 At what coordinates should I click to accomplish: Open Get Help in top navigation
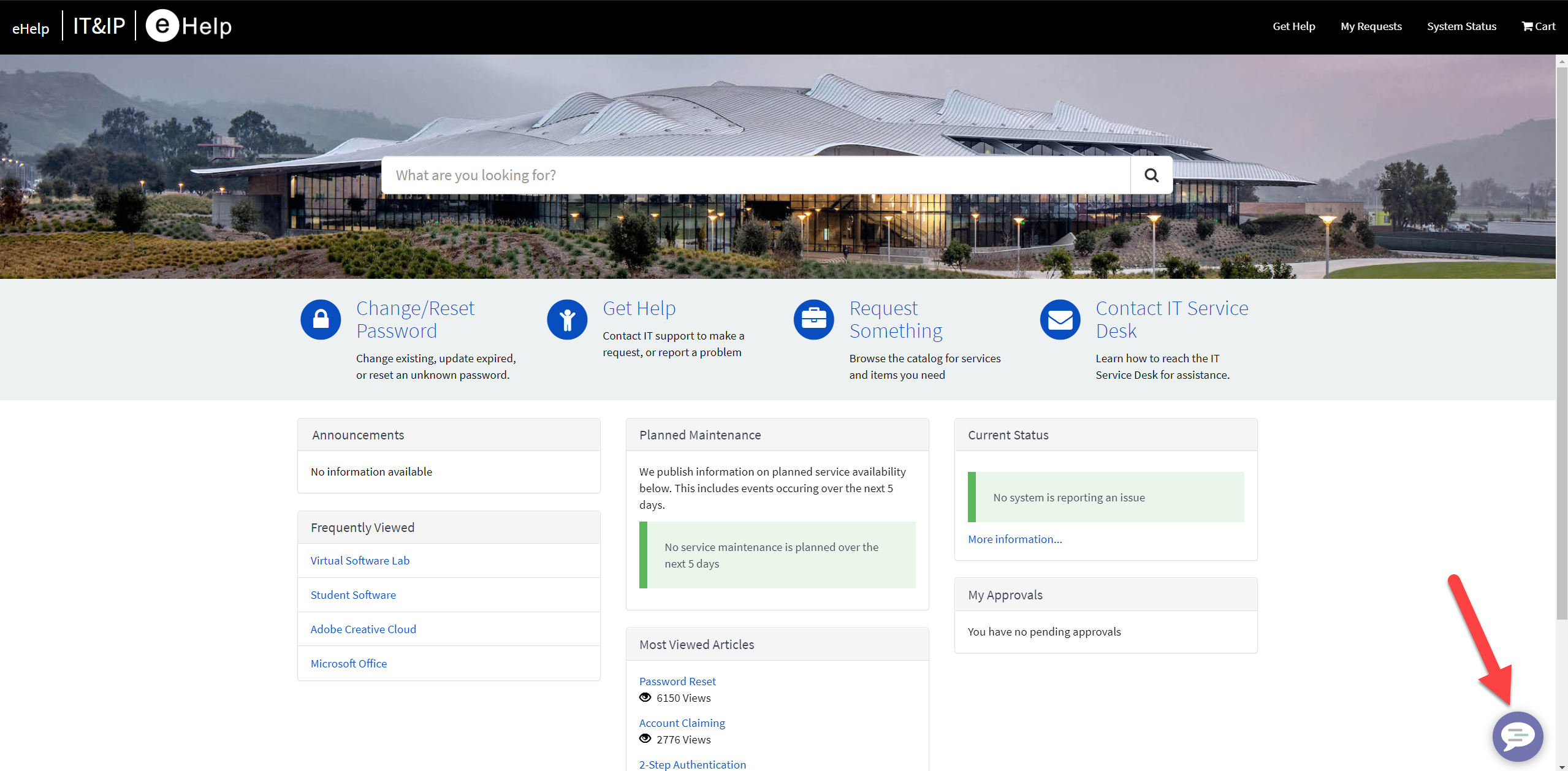(1293, 26)
